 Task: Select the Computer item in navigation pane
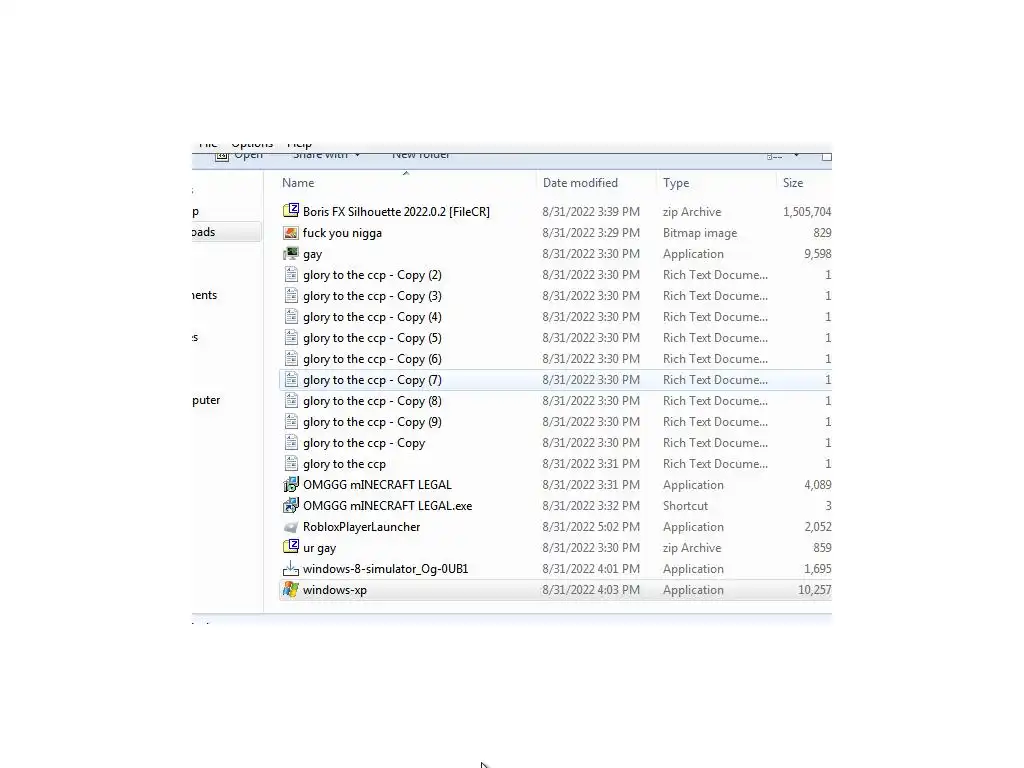[x=206, y=400]
